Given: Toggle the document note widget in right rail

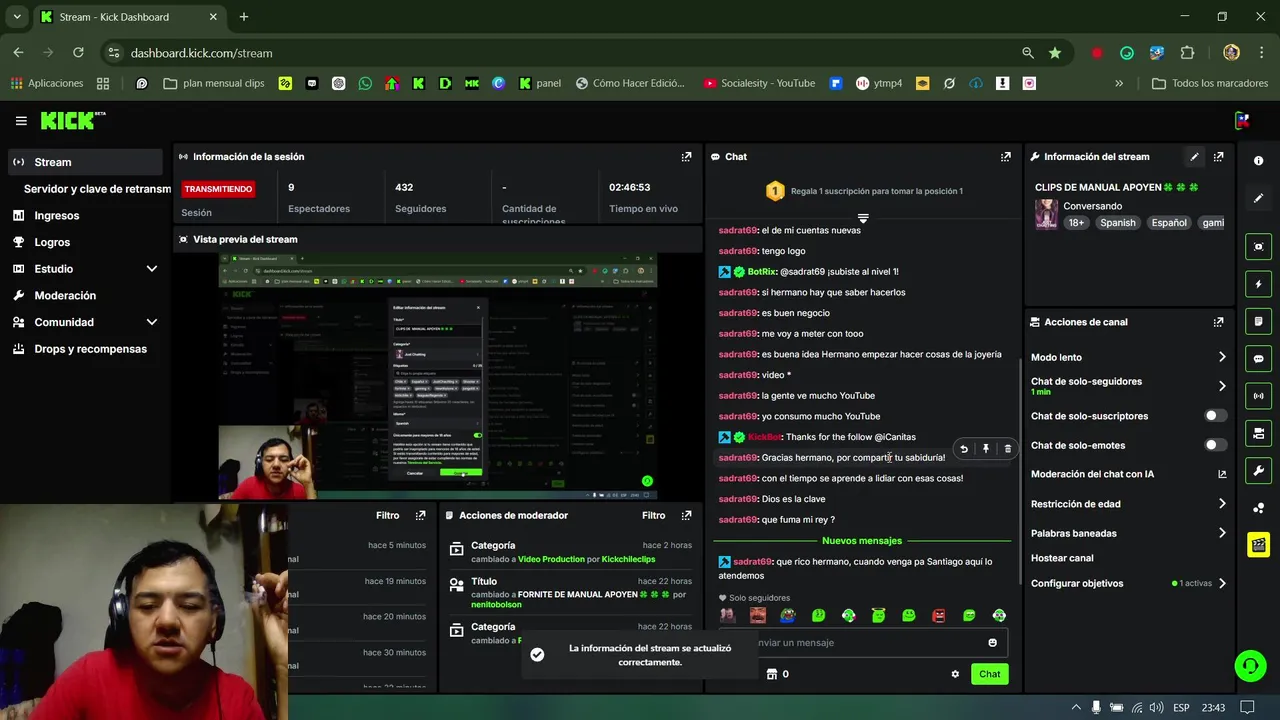Looking at the screenshot, I should [1259, 321].
